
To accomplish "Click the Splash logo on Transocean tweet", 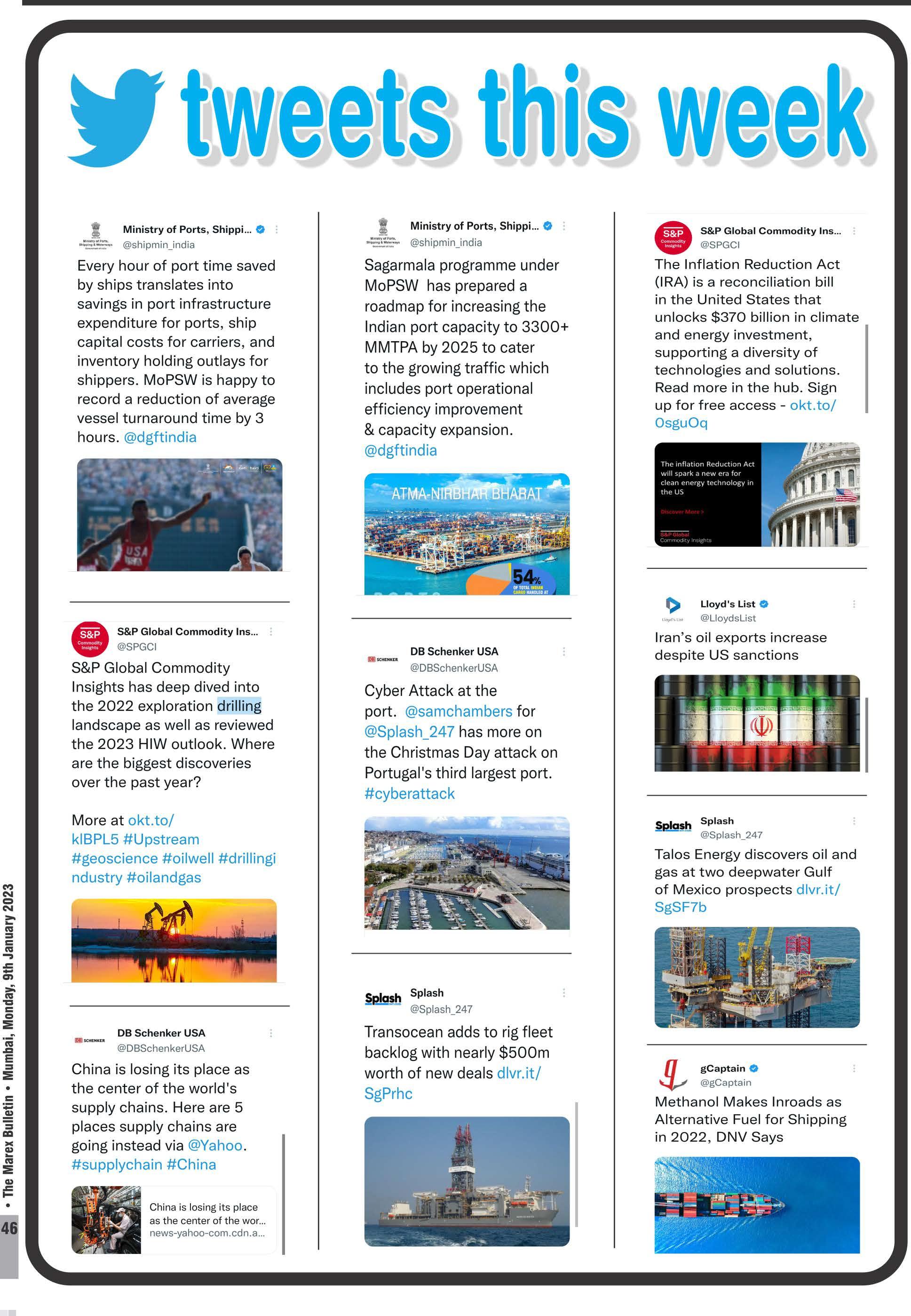I will (x=383, y=998).
